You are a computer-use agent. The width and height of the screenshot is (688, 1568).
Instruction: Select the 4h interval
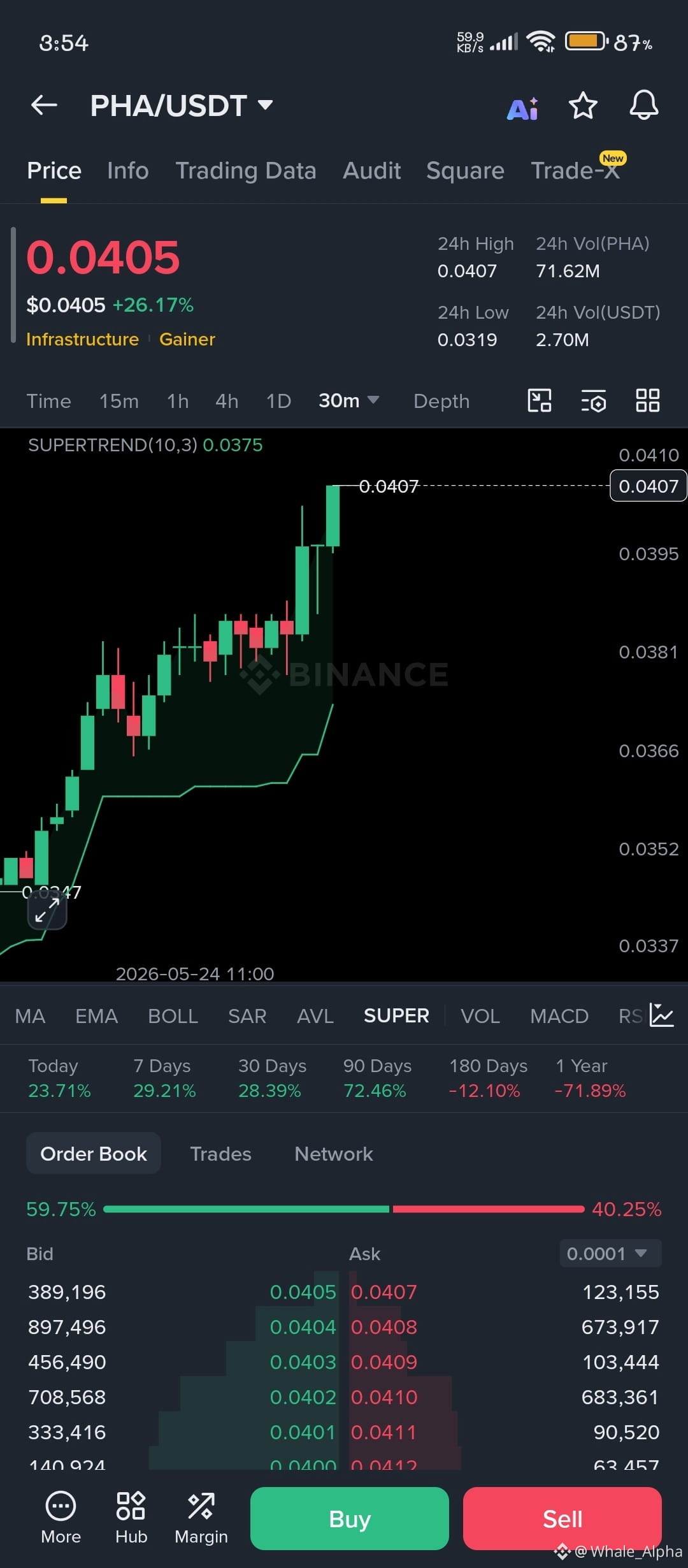227,401
